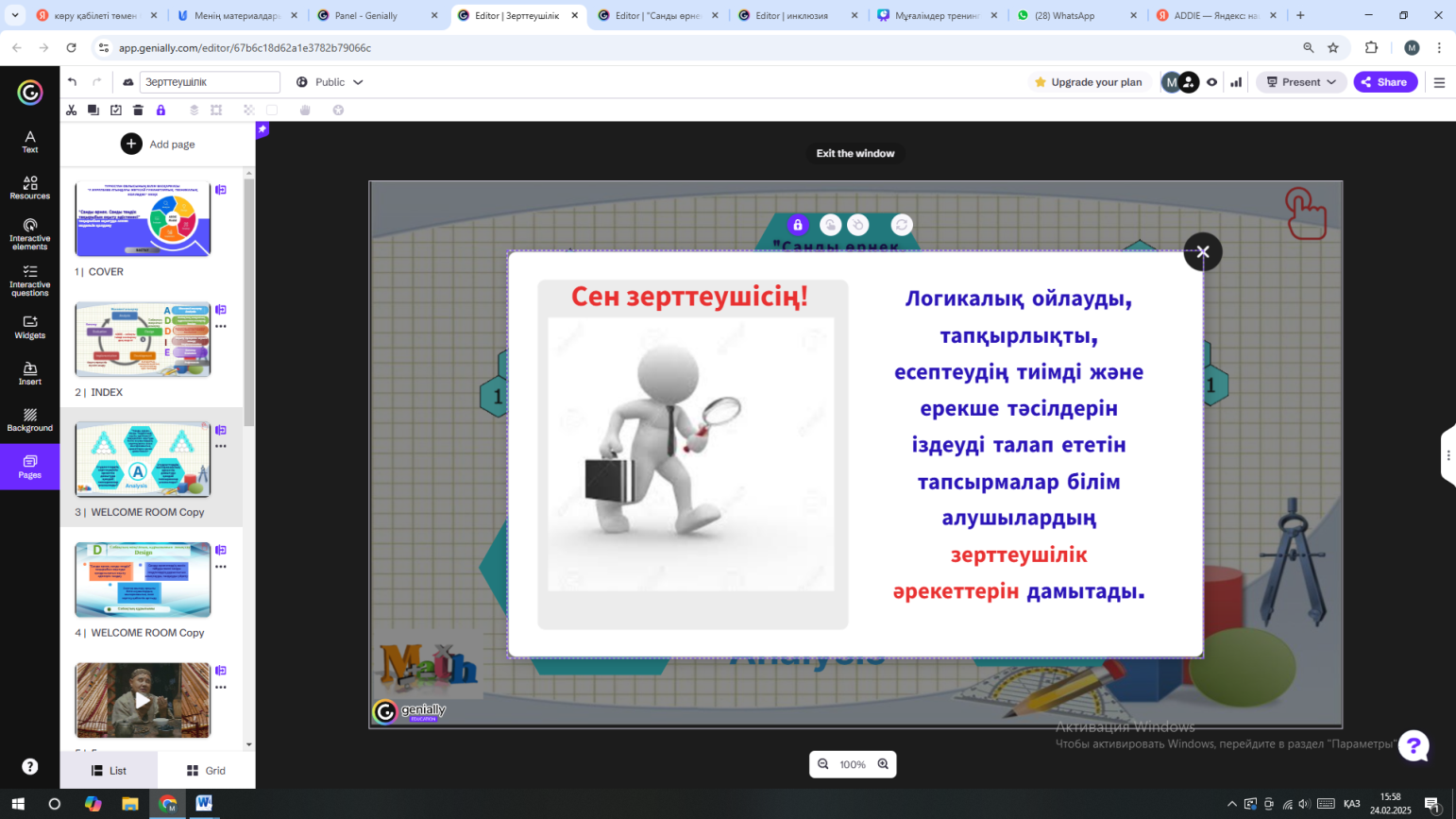This screenshot has width=1456, height=819.
Task: Open File Explorer from the taskbar
Action: tap(130, 804)
